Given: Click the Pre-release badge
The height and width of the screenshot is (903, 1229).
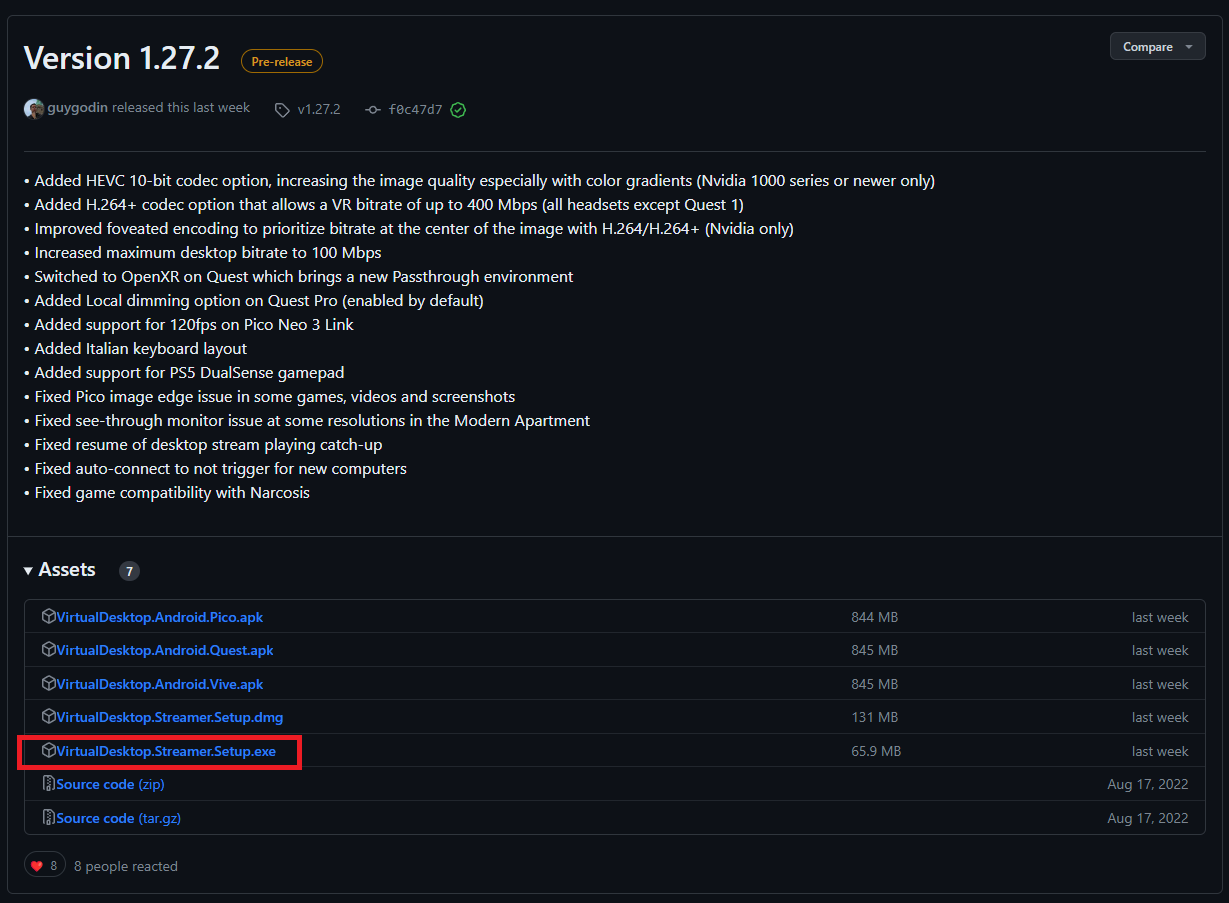Looking at the screenshot, I should point(282,61).
